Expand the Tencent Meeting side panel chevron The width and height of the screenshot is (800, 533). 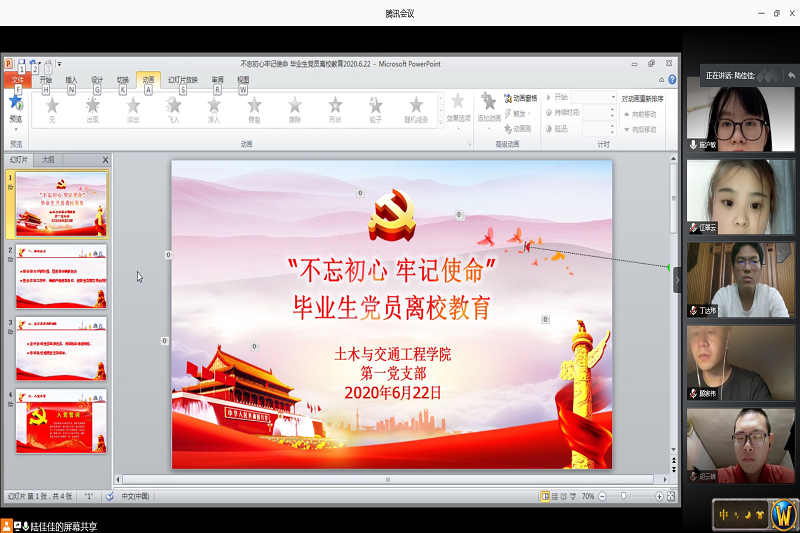pyautogui.click(x=677, y=280)
